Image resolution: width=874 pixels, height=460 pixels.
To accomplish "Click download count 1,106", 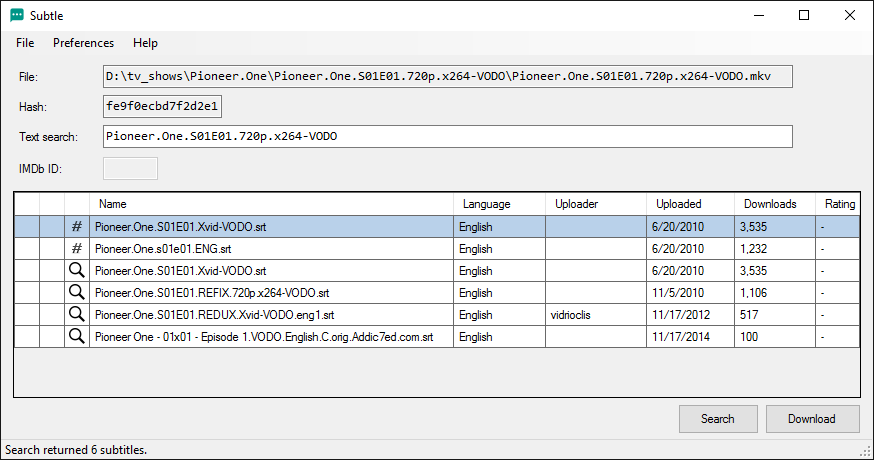I will 754,293.
